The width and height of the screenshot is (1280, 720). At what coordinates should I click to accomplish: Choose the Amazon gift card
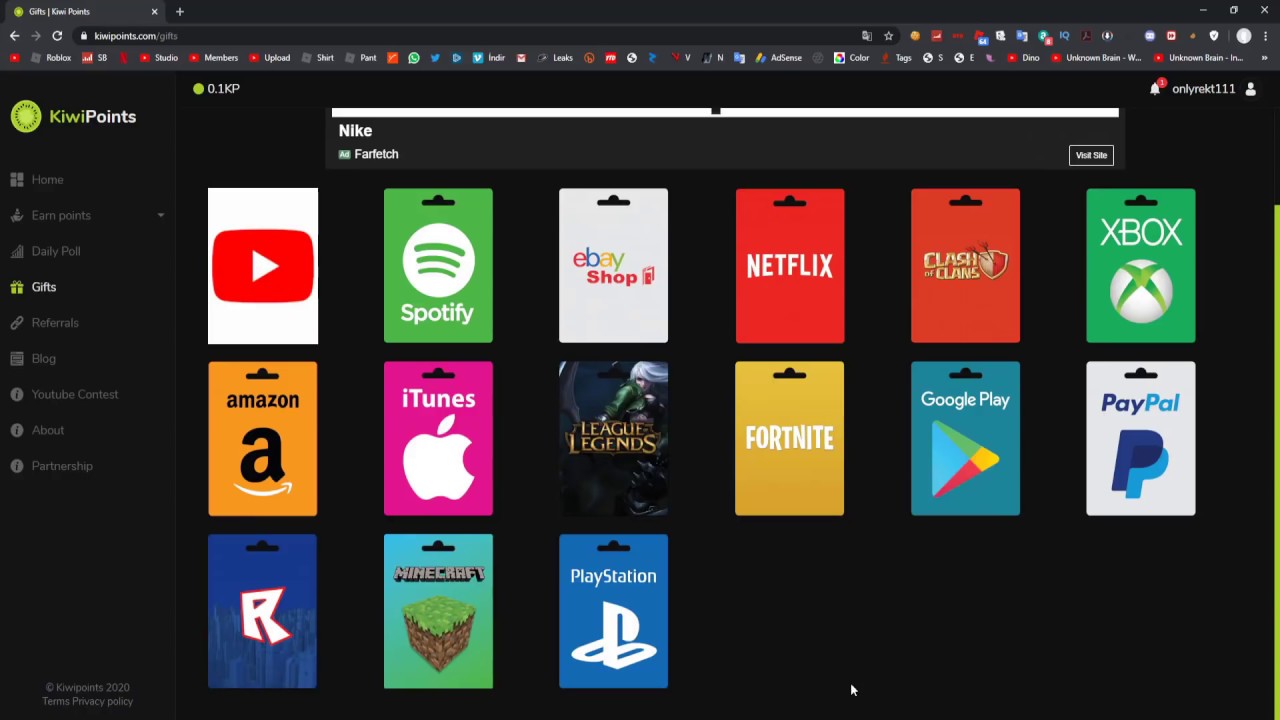click(263, 439)
